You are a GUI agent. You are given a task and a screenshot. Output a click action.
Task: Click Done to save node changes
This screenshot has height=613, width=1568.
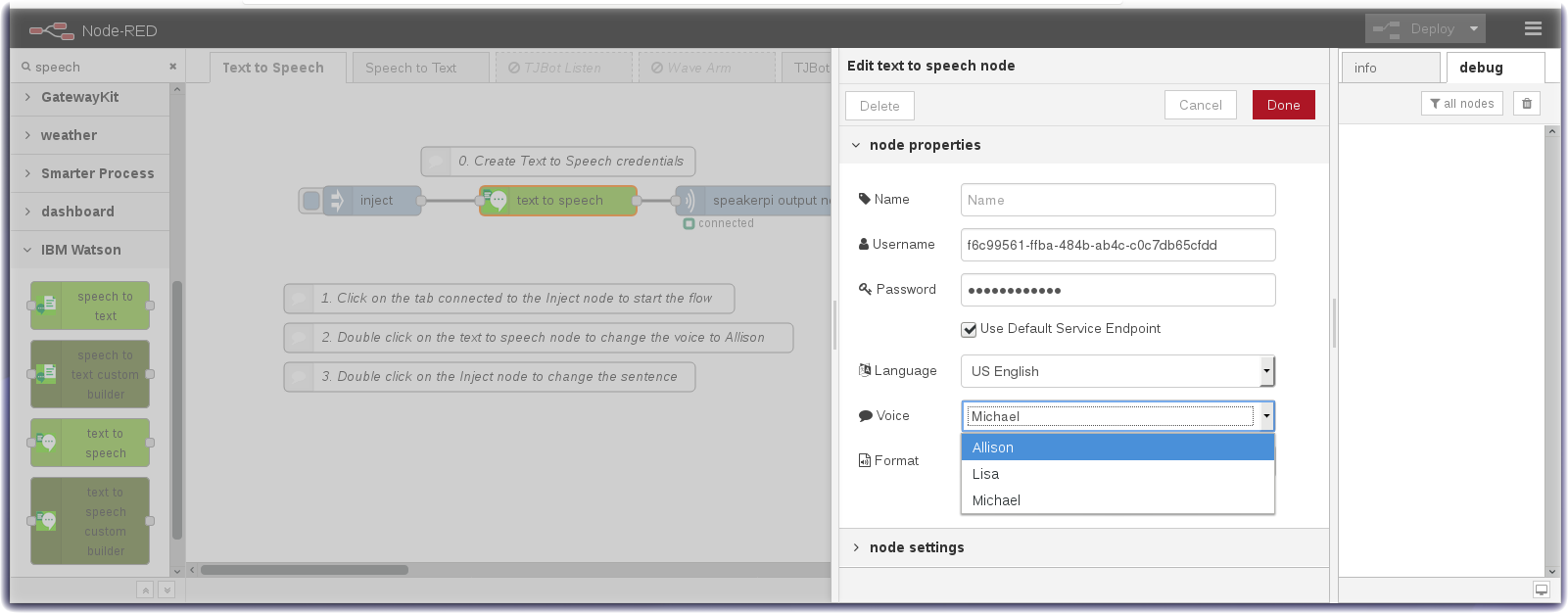1284,105
